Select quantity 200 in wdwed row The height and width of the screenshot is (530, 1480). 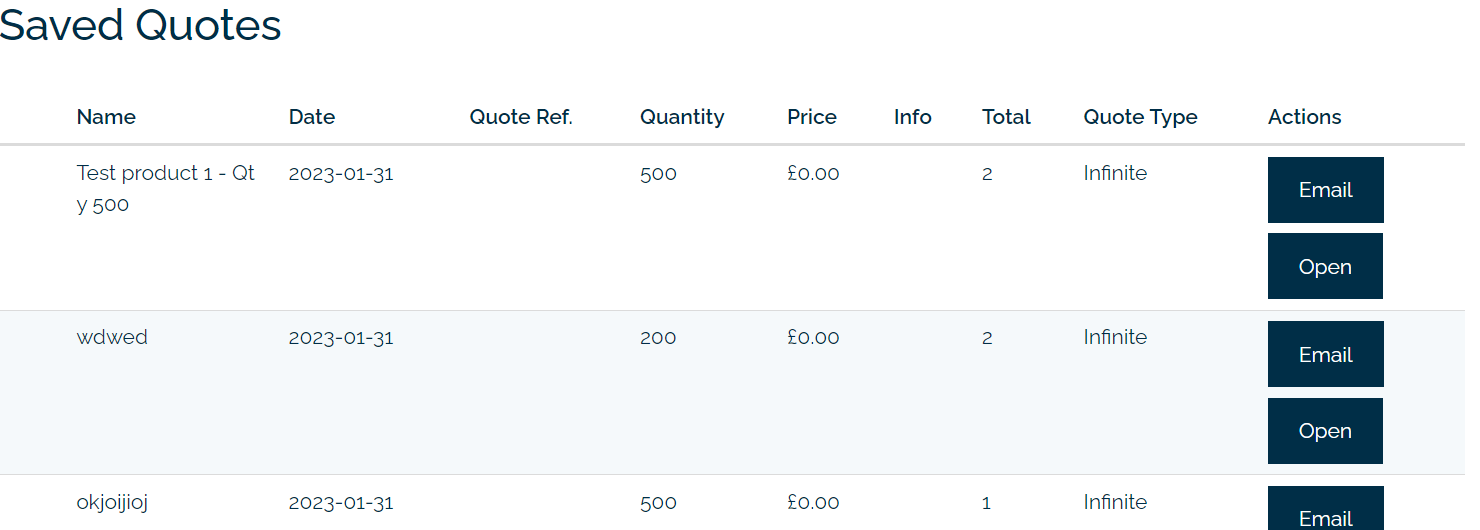658,338
